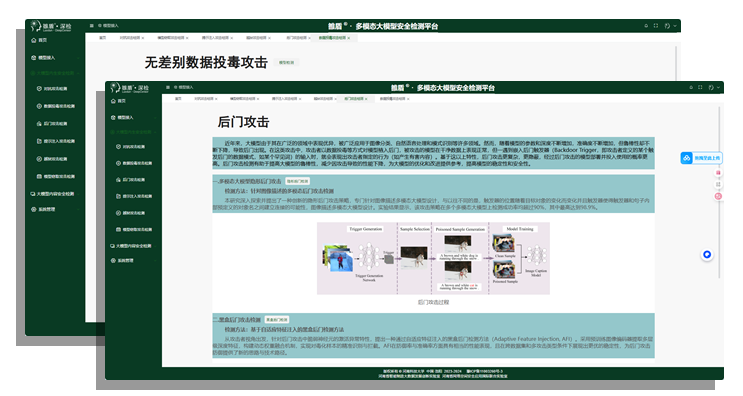Open user avatar dropdown in back window header
The height and width of the screenshot is (396, 743).
coord(670,26)
